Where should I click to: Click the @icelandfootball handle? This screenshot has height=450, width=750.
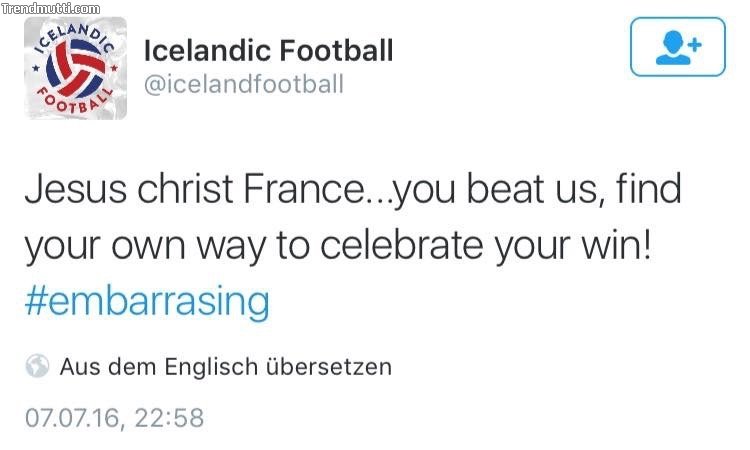coord(243,84)
